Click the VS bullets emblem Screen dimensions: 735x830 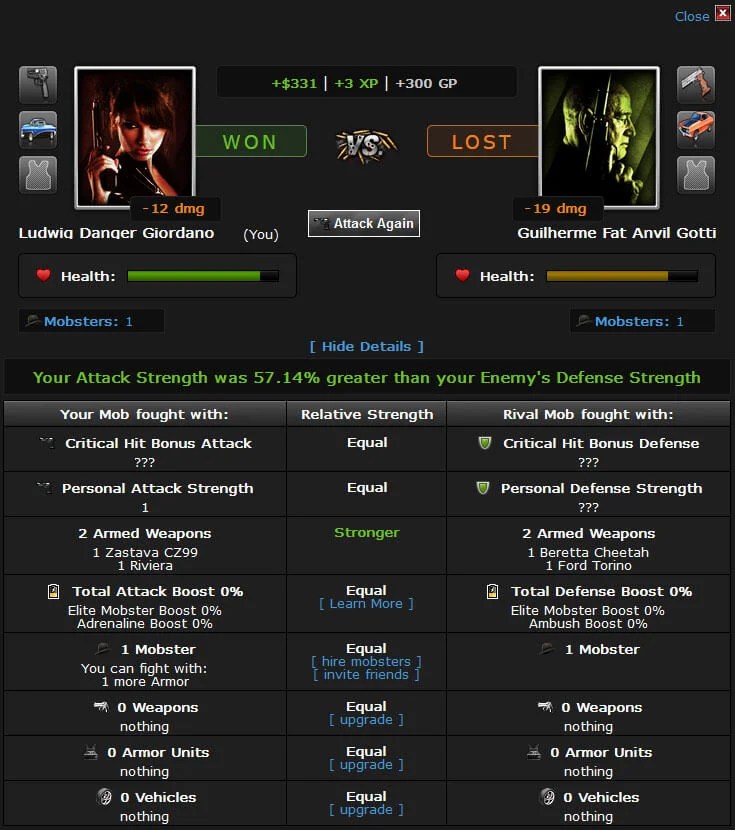point(366,144)
